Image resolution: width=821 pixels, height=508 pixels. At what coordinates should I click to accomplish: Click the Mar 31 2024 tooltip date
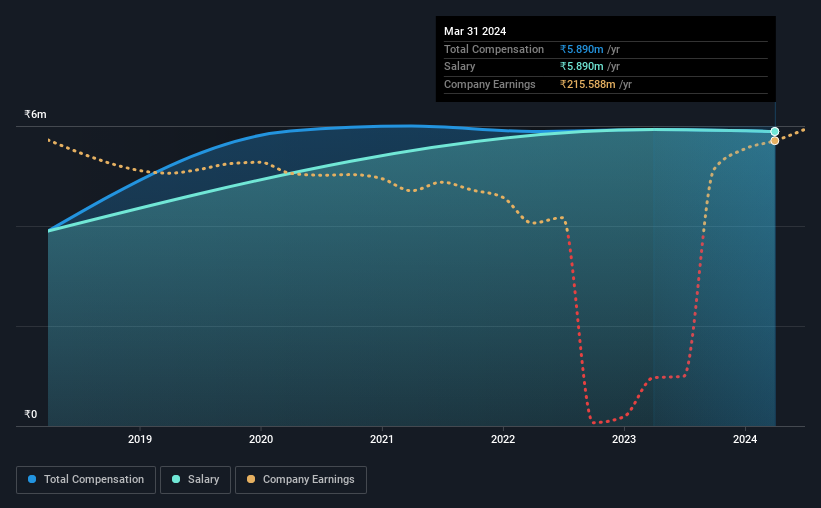(x=475, y=31)
